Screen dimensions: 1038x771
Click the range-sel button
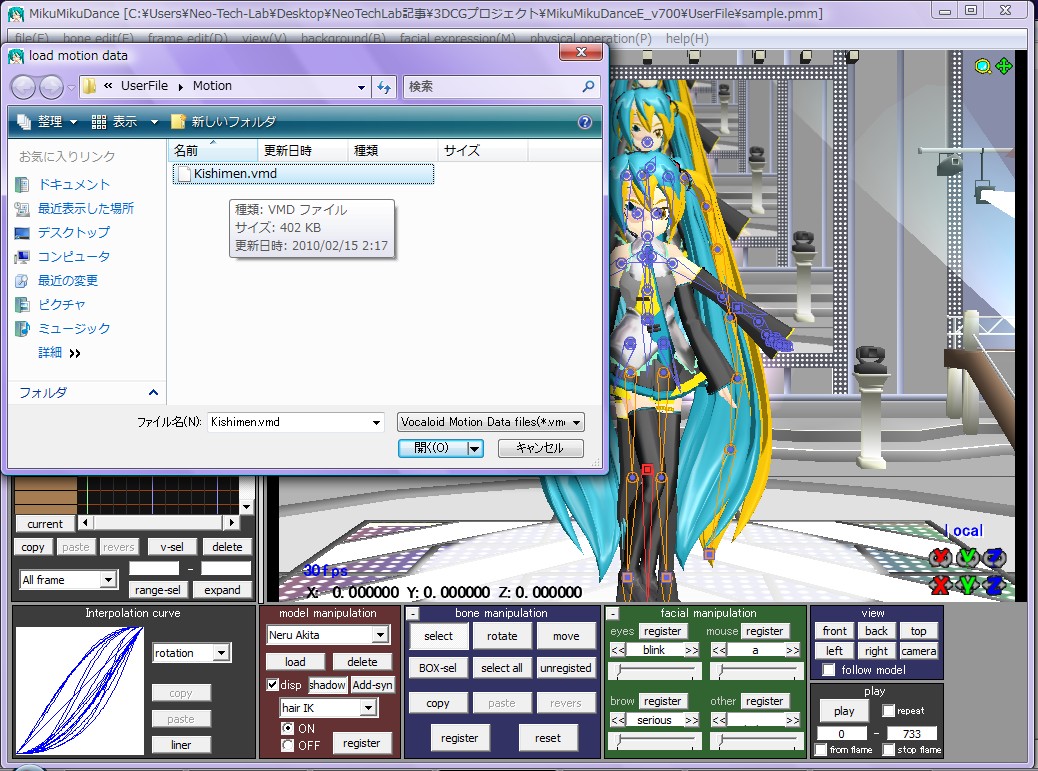point(158,590)
